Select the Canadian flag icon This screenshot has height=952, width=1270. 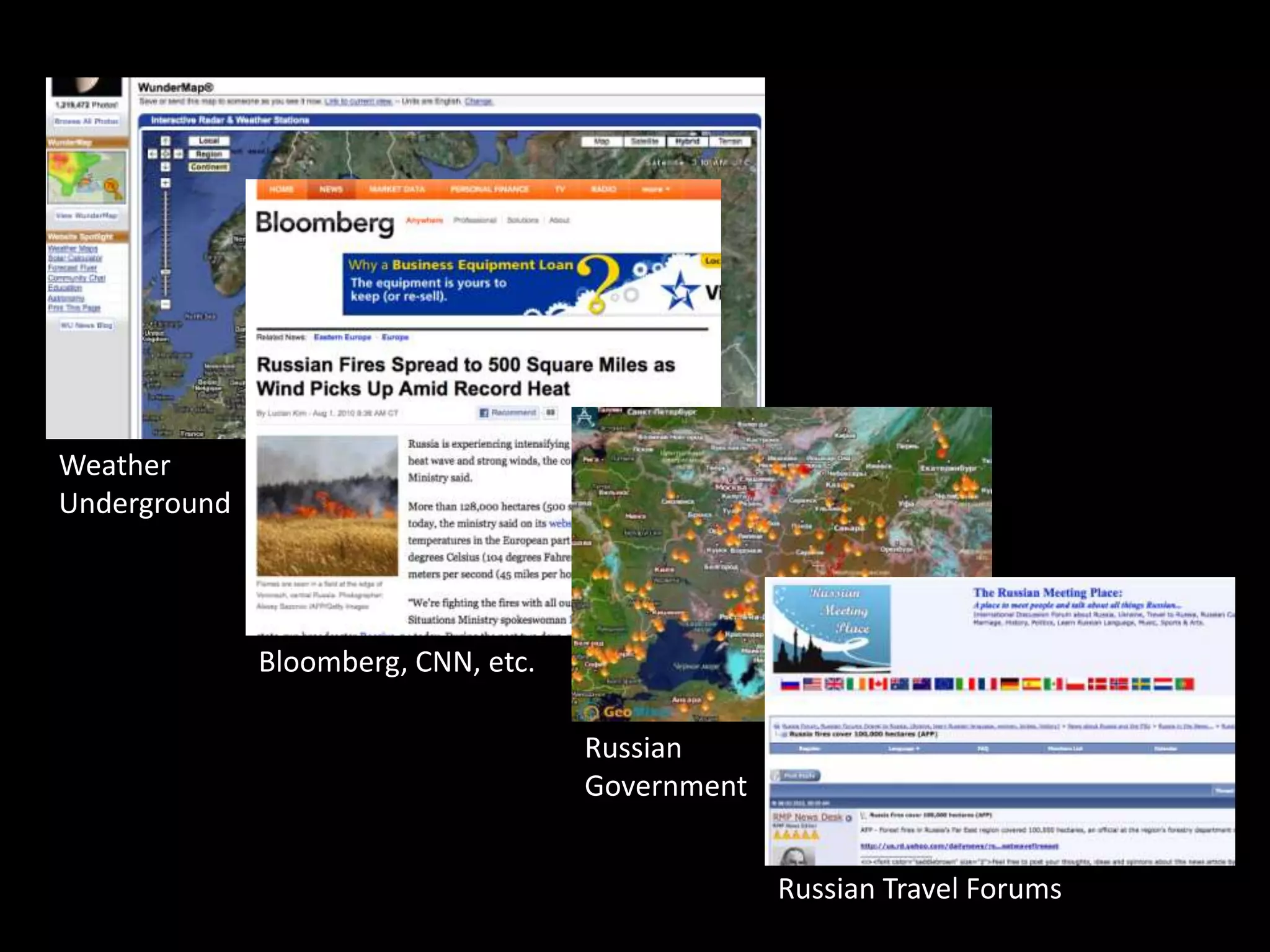tap(877, 684)
